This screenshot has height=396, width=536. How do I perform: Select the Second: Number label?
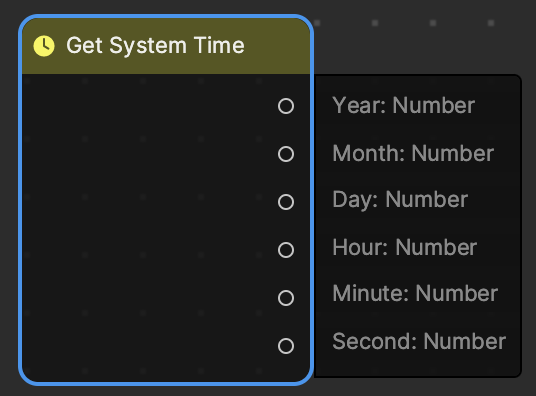(x=419, y=341)
